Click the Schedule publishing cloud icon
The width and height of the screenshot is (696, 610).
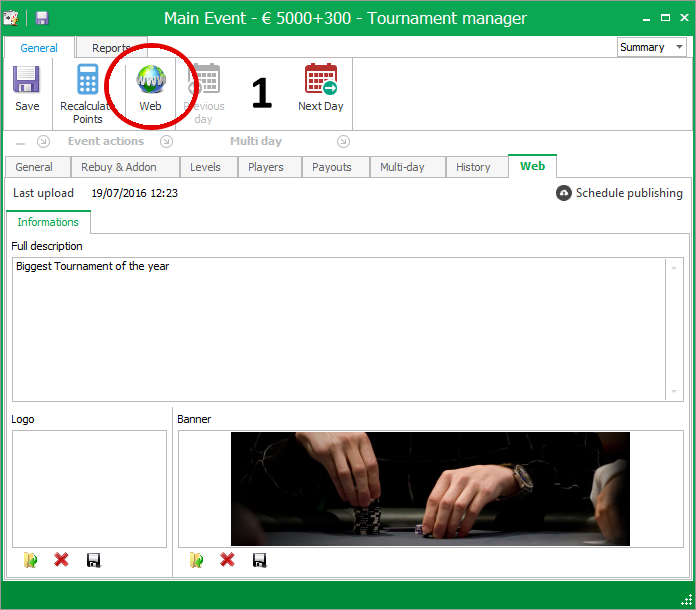tap(564, 193)
